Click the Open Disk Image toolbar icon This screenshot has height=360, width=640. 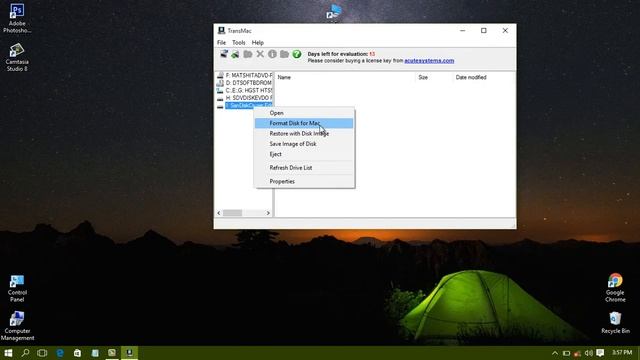point(224,54)
